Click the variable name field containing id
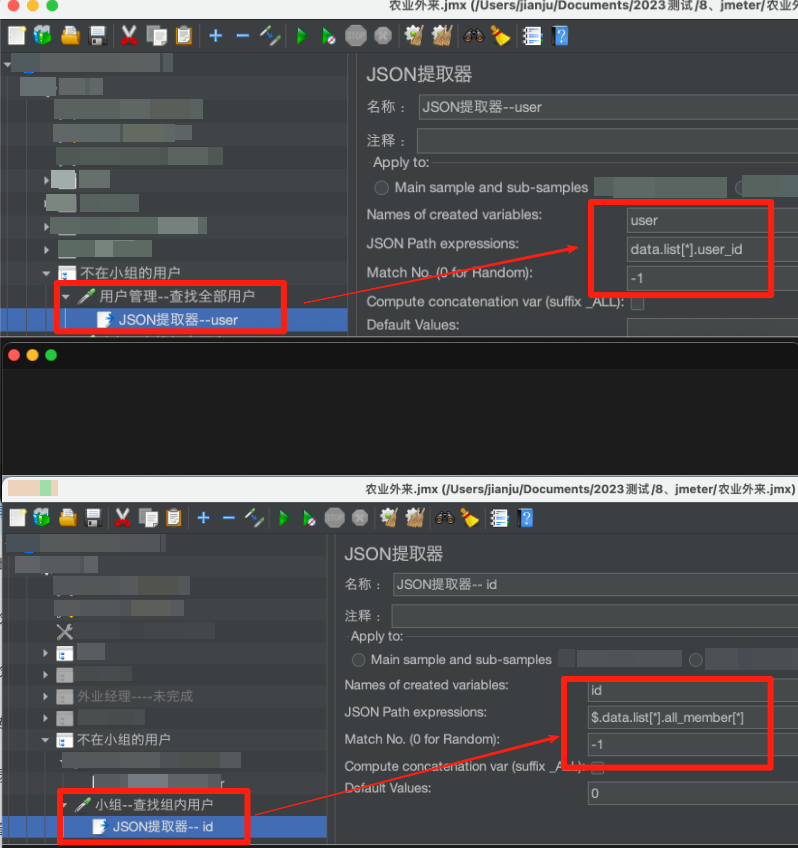Image resolution: width=798 pixels, height=848 pixels. point(693,691)
